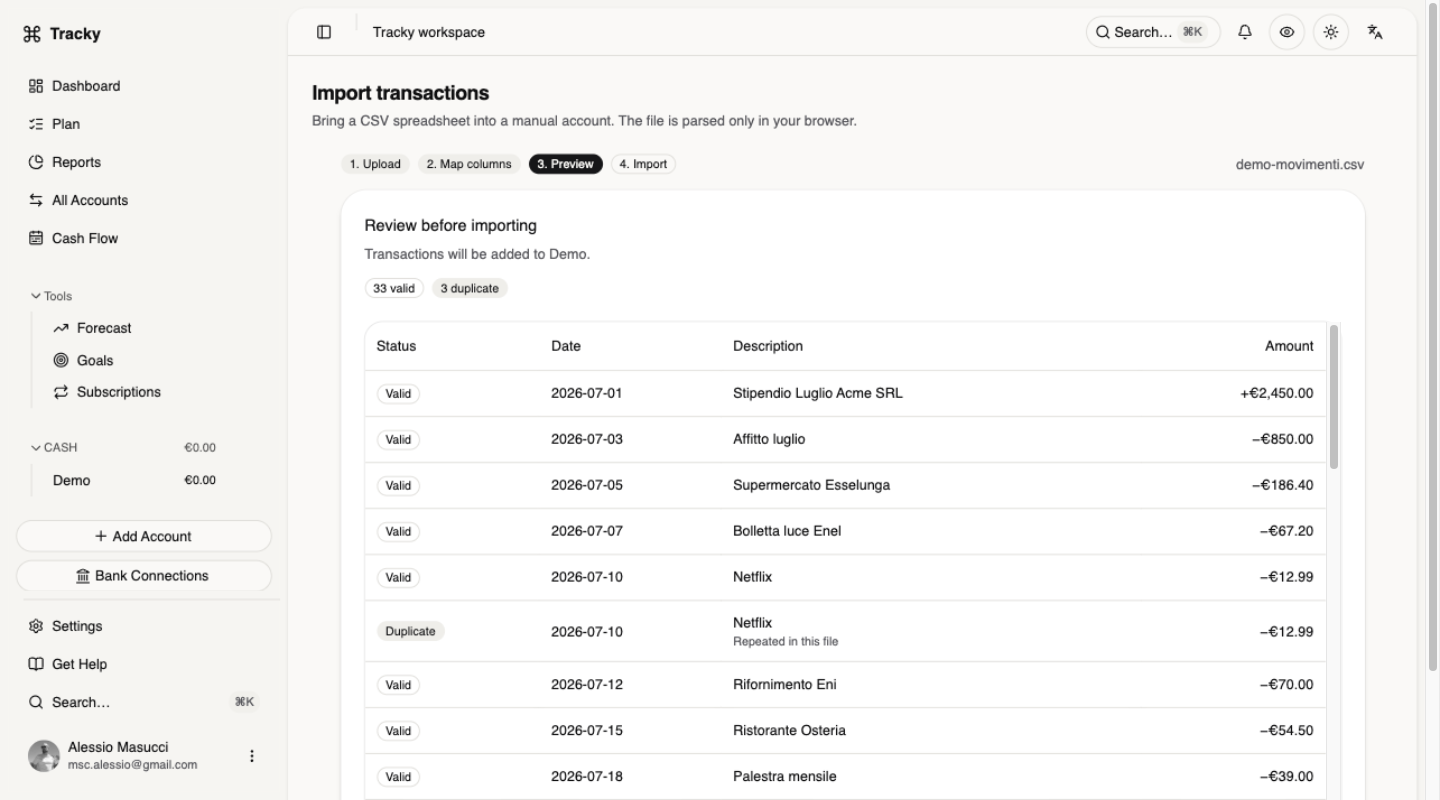This screenshot has height=800, width=1440.
Task: Click the date 2026-07-18
Action: pyautogui.click(x=587, y=777)
